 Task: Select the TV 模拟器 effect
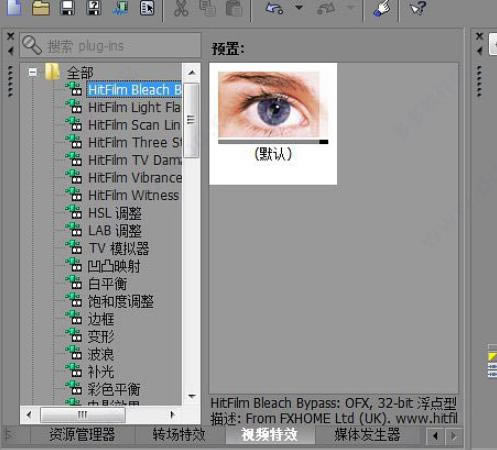pos(119,248)
